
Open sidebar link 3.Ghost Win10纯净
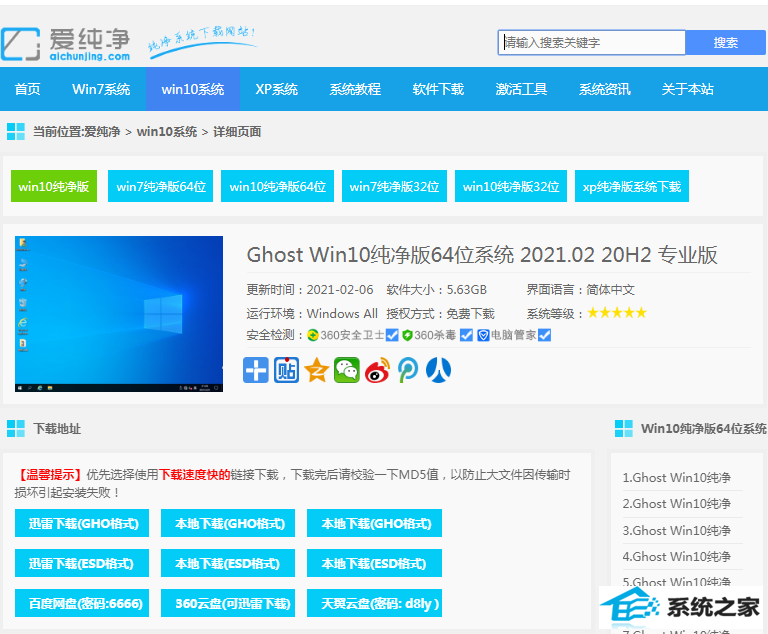click(x=676, y=530)
